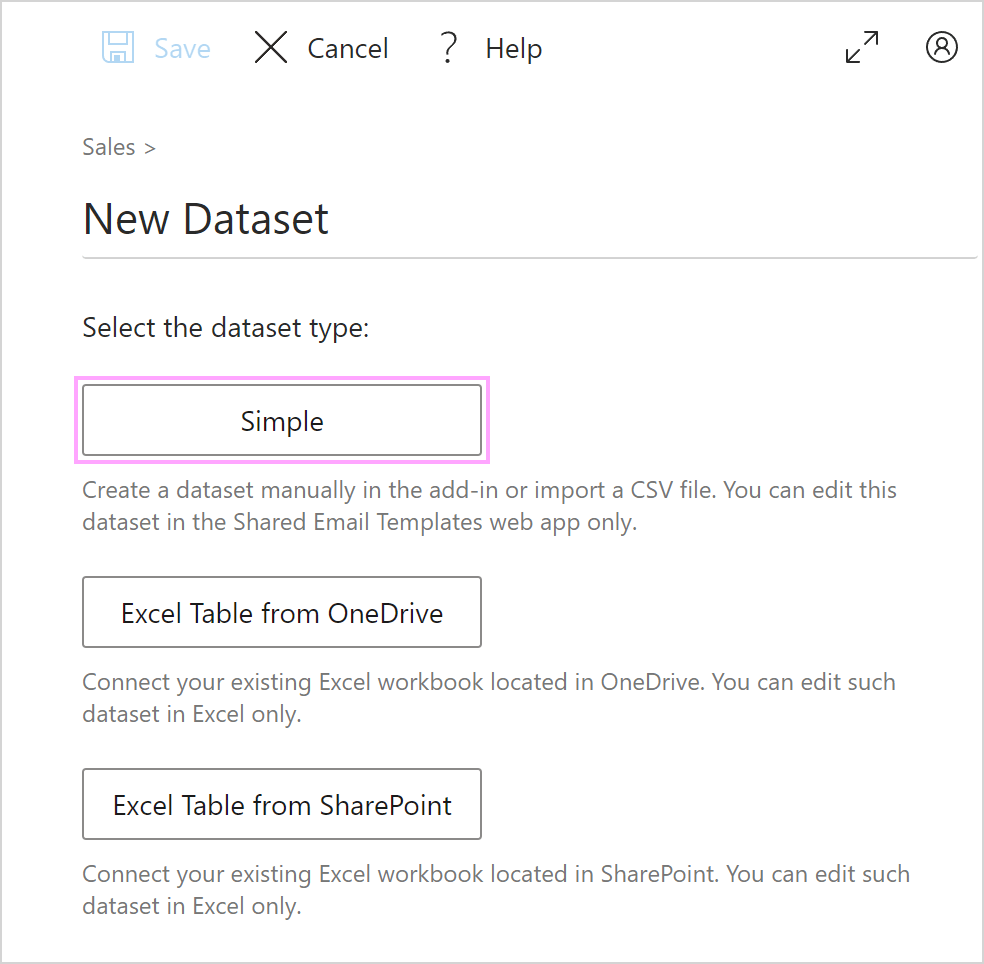
Task: Open the user account profile icon
Action: click(941, 47)
